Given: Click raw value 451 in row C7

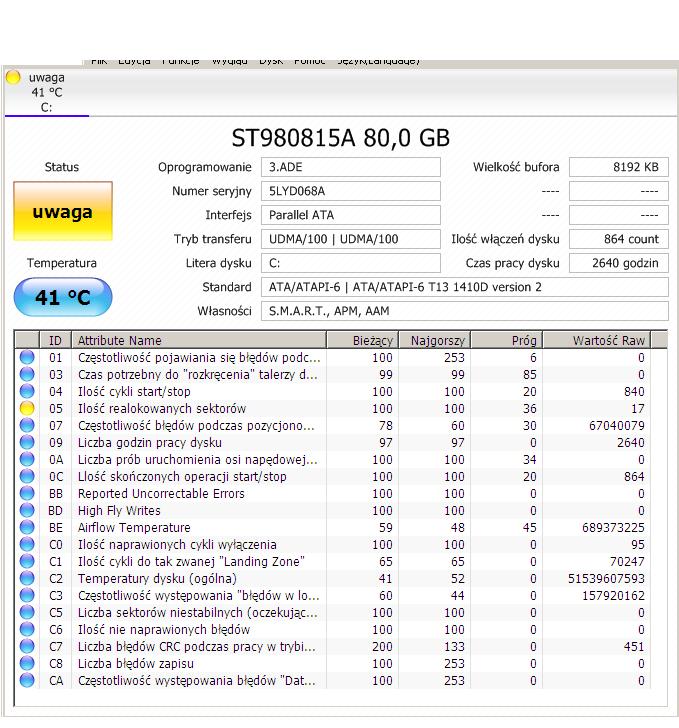Looking at the screenshot, I should pos(634,646).
